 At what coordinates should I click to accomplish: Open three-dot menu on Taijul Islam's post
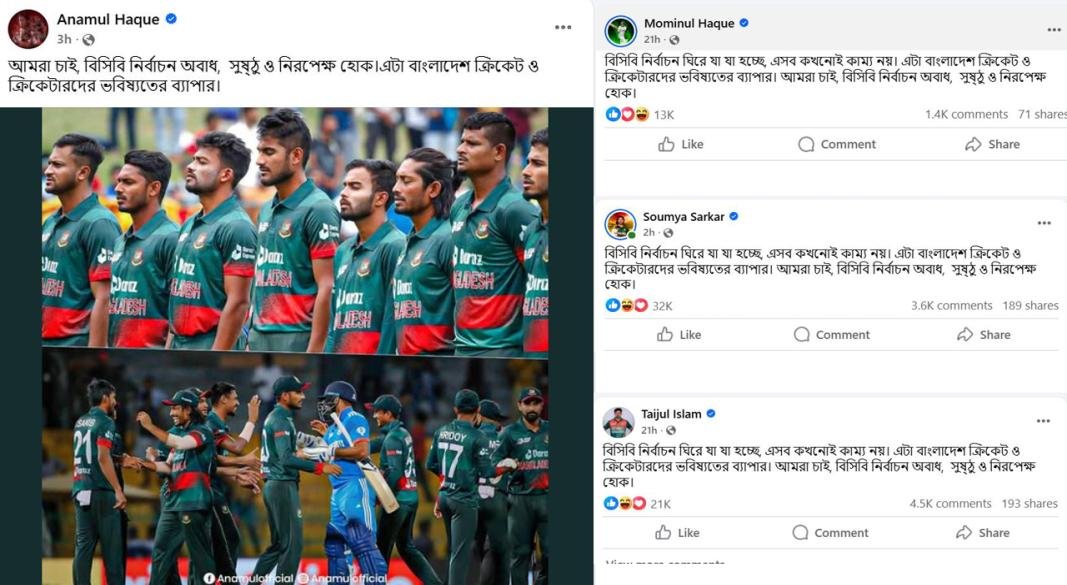(x=1044, y=421)
